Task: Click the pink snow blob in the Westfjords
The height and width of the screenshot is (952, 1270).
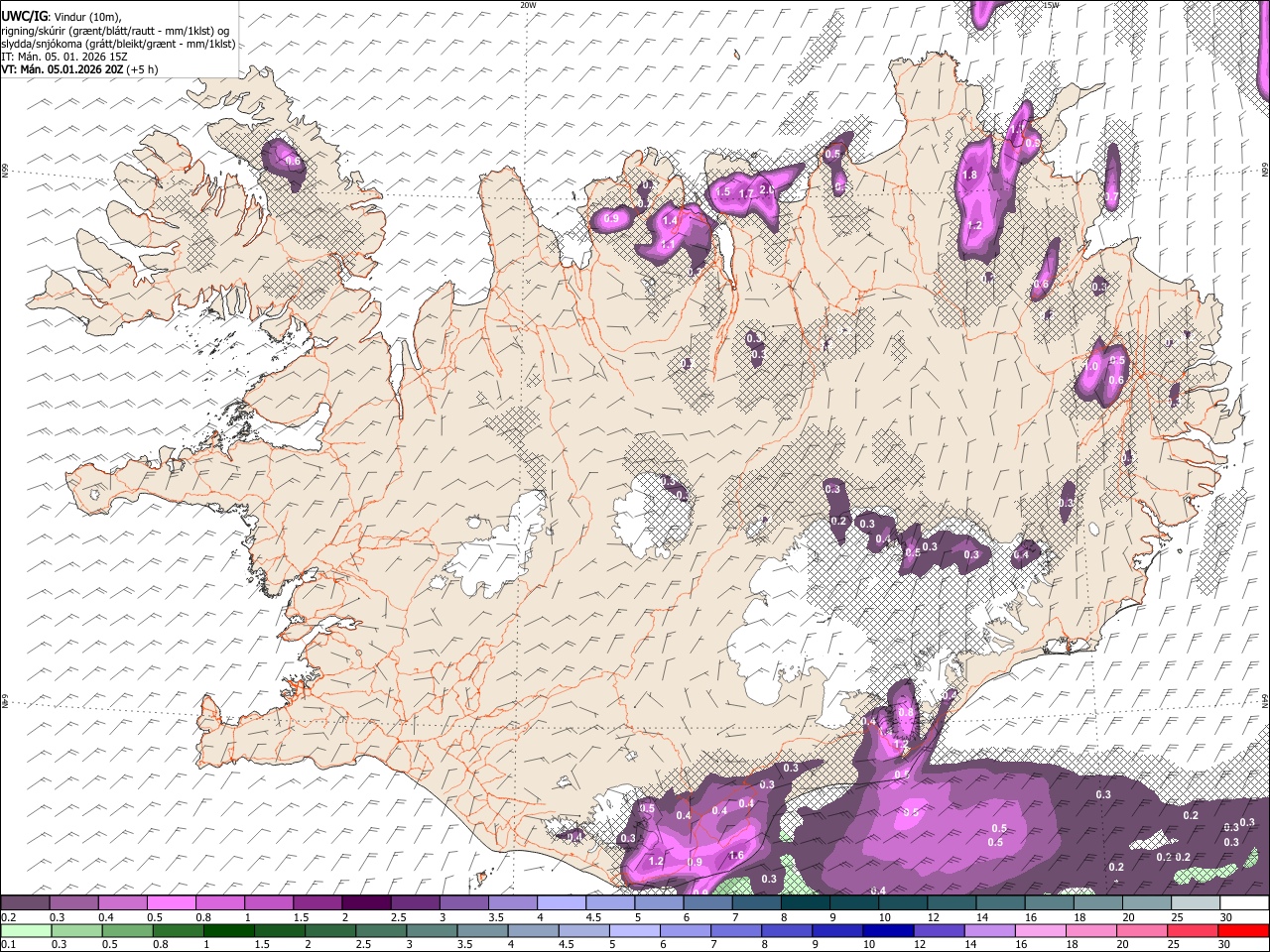Action: [285, 163]
